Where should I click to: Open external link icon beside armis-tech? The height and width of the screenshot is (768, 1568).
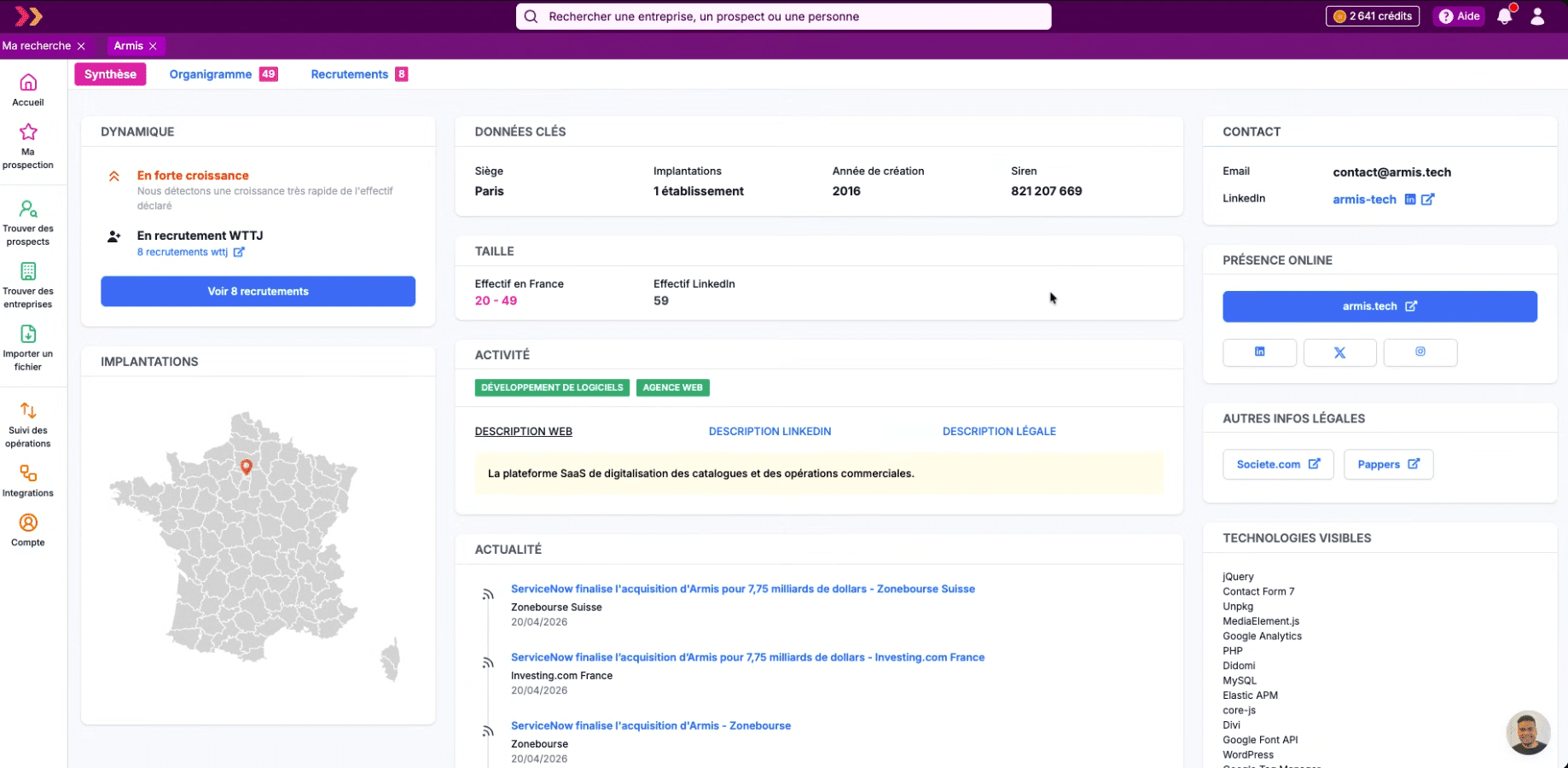click(x=1428, y=199)
